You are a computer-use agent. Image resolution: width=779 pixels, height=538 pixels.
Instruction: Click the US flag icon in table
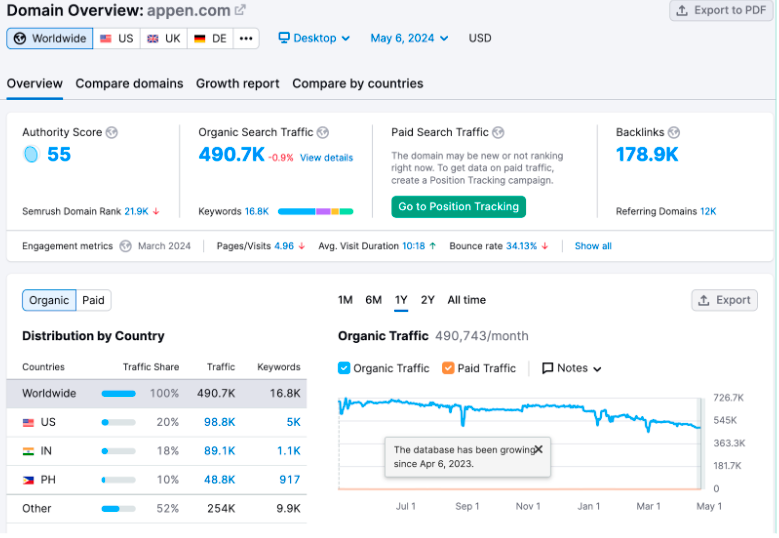(x=28, y=423)
